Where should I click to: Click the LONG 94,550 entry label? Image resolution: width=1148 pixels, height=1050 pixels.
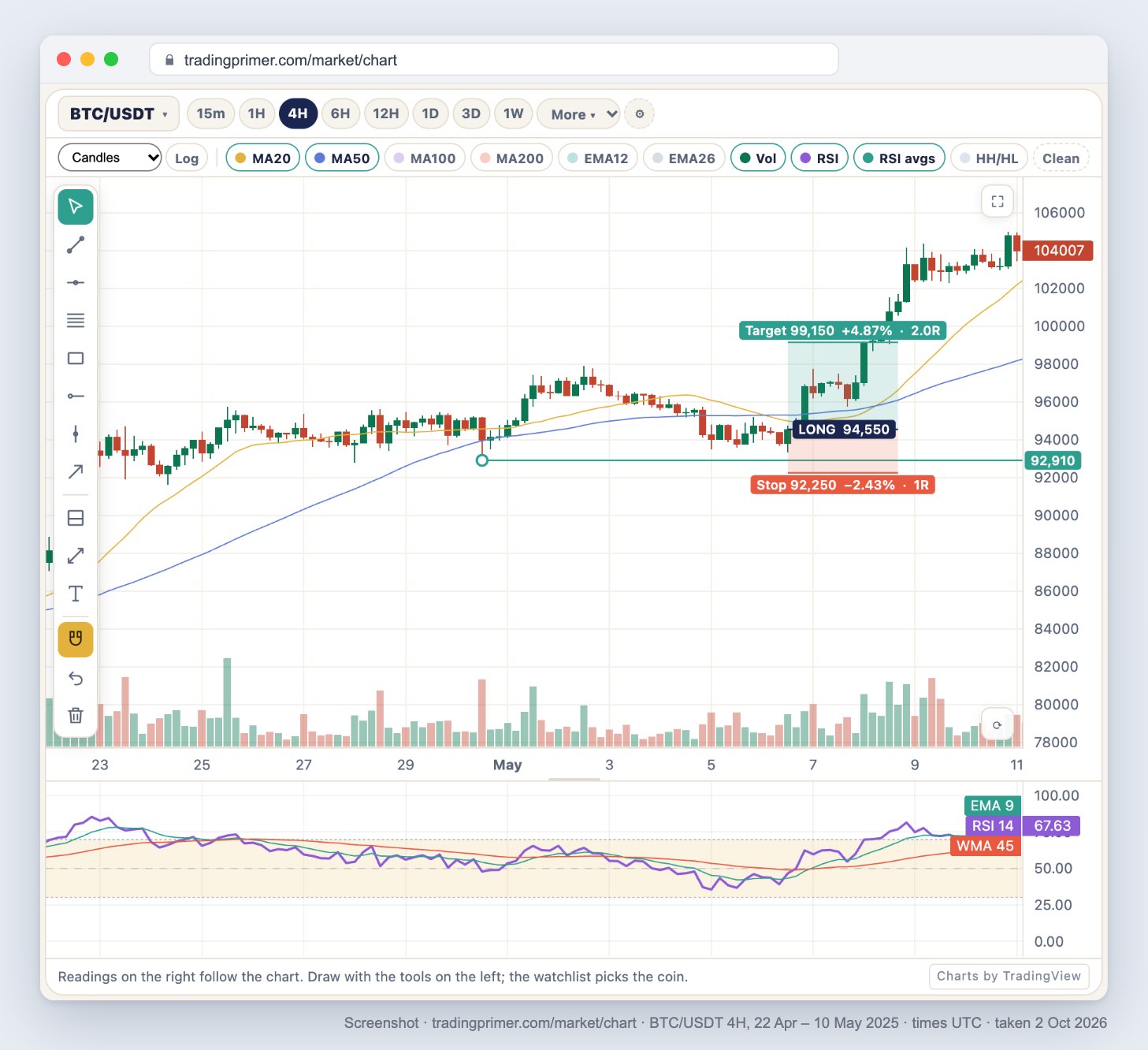844,430
